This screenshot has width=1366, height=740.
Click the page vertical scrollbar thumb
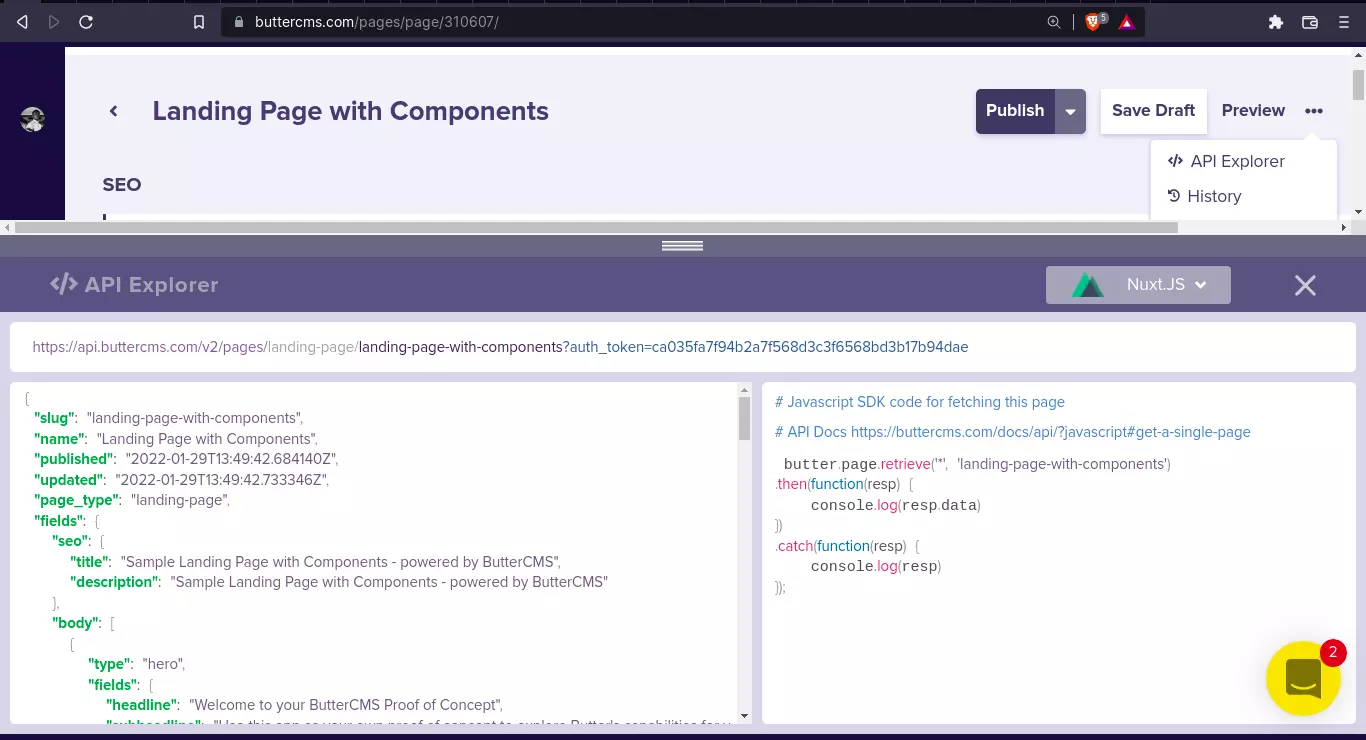[x=1358, y=84]
